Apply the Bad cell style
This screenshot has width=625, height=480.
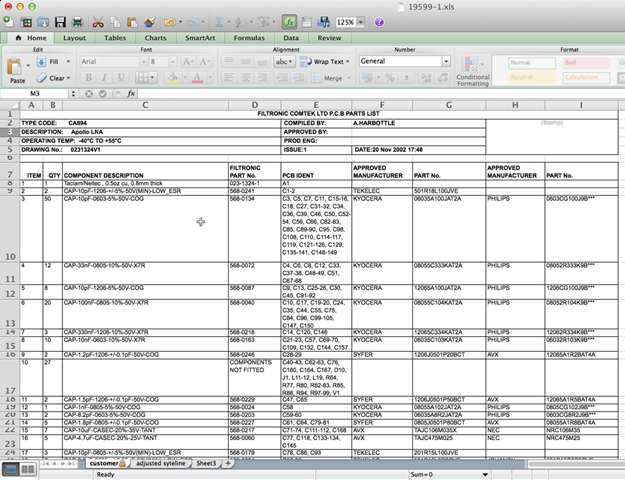(x=586, y=63)
